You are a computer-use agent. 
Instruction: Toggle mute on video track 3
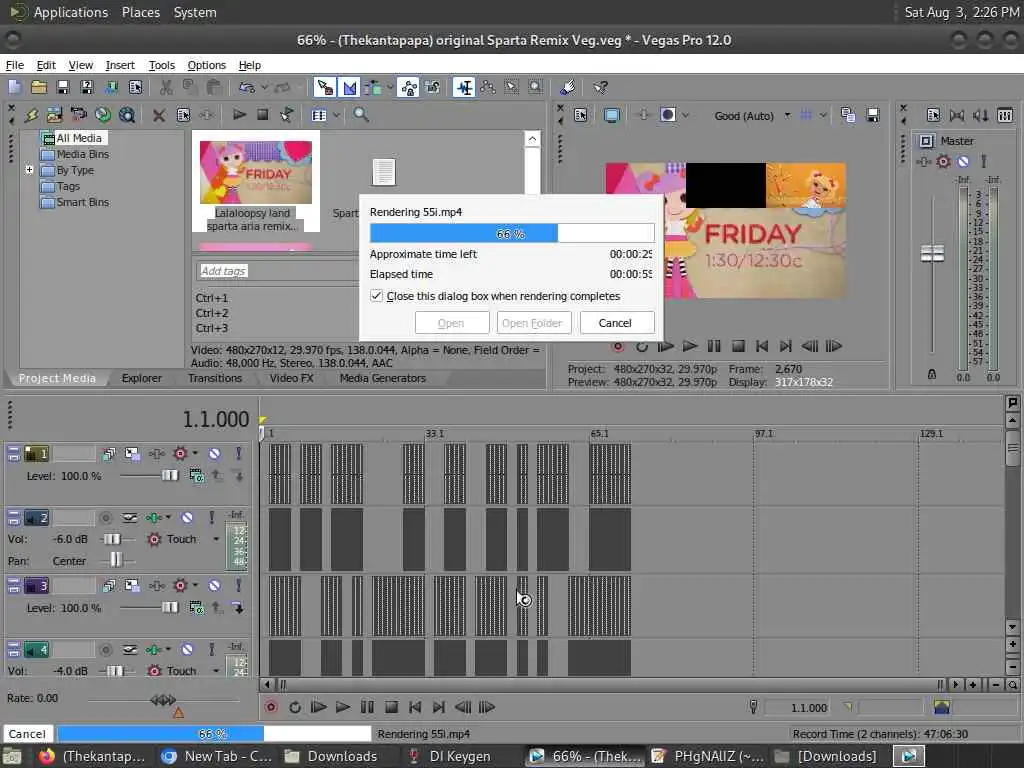(214, 585)
